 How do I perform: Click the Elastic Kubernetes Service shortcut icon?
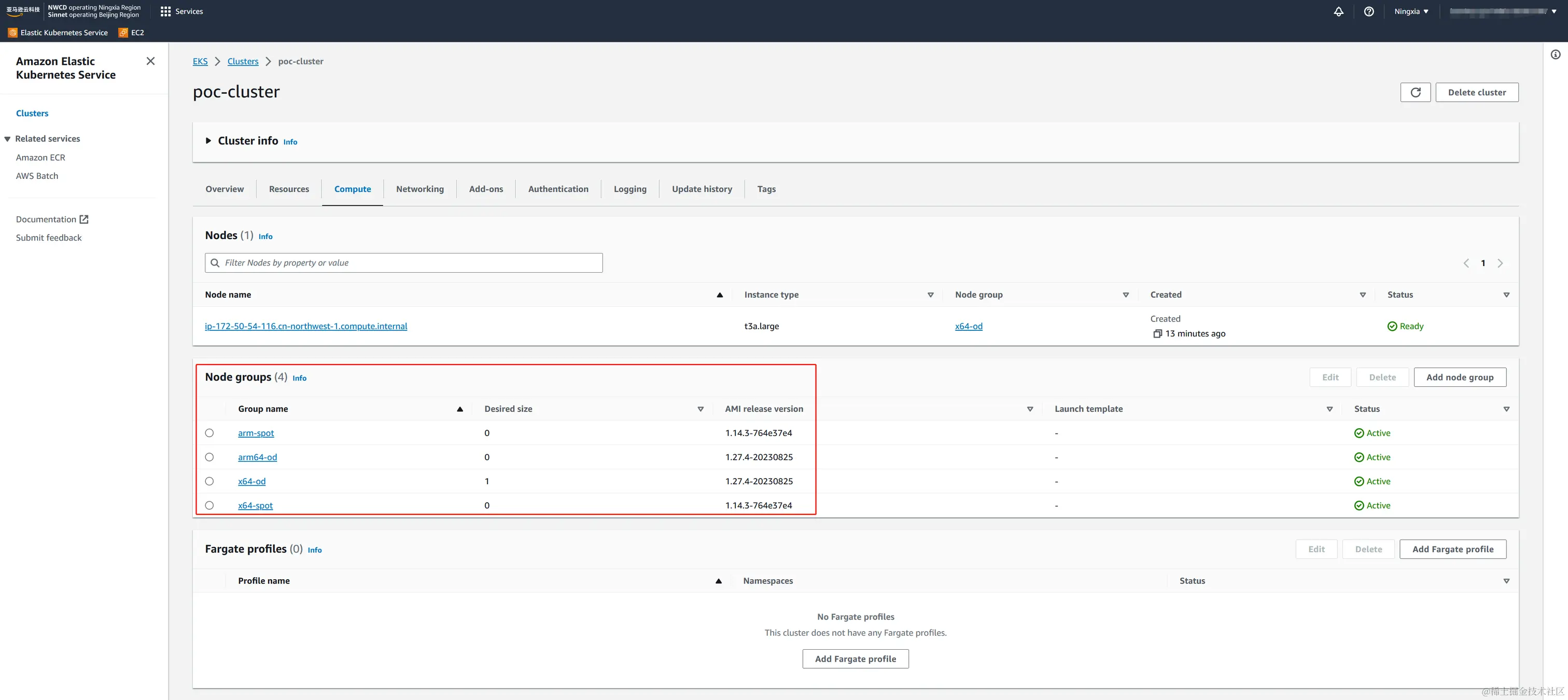(13, 33)
